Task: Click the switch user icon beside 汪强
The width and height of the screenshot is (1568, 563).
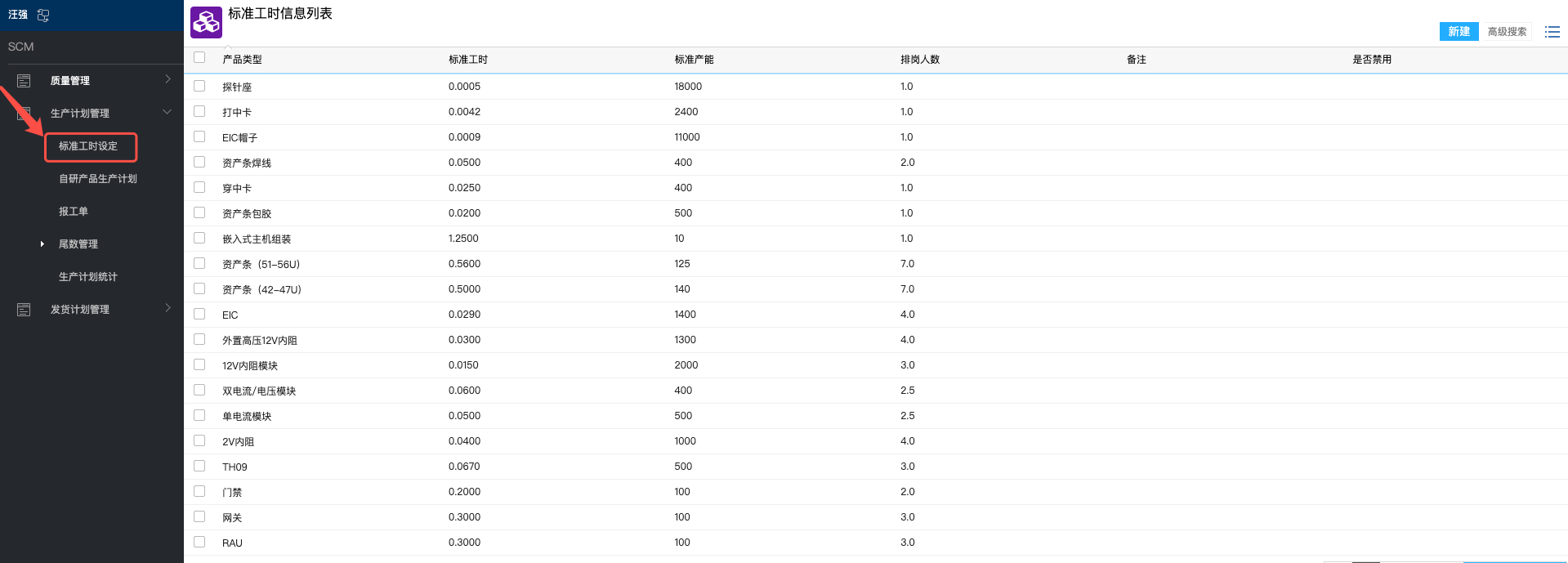Action: [x=43, y=15]
